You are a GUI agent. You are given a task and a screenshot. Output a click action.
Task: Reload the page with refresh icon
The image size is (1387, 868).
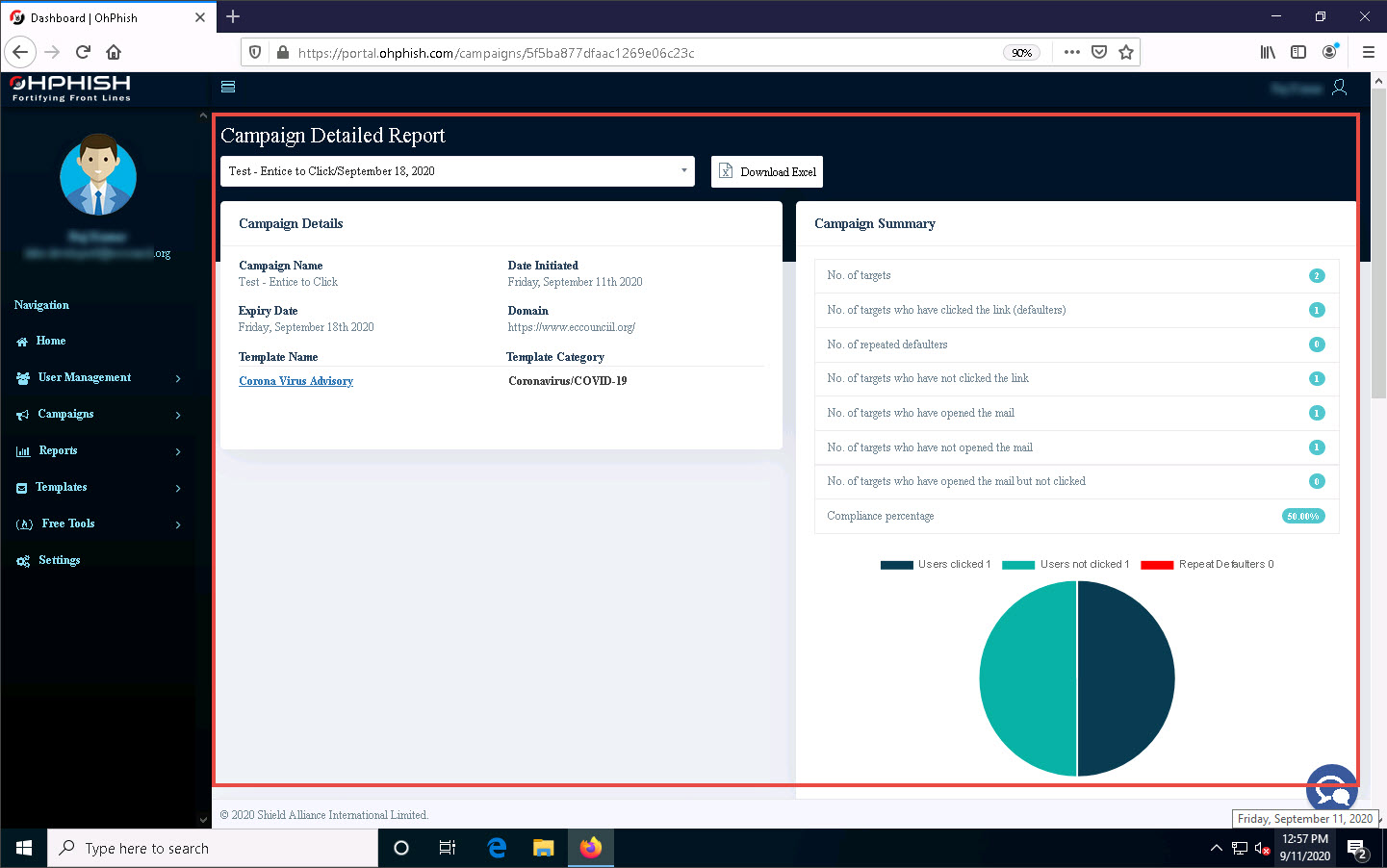tap(83, 52)
